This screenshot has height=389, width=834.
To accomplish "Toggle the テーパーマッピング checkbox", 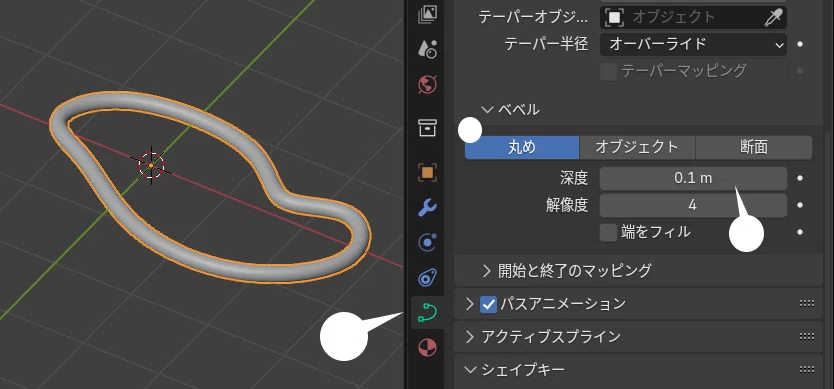I will coord(608,71).
